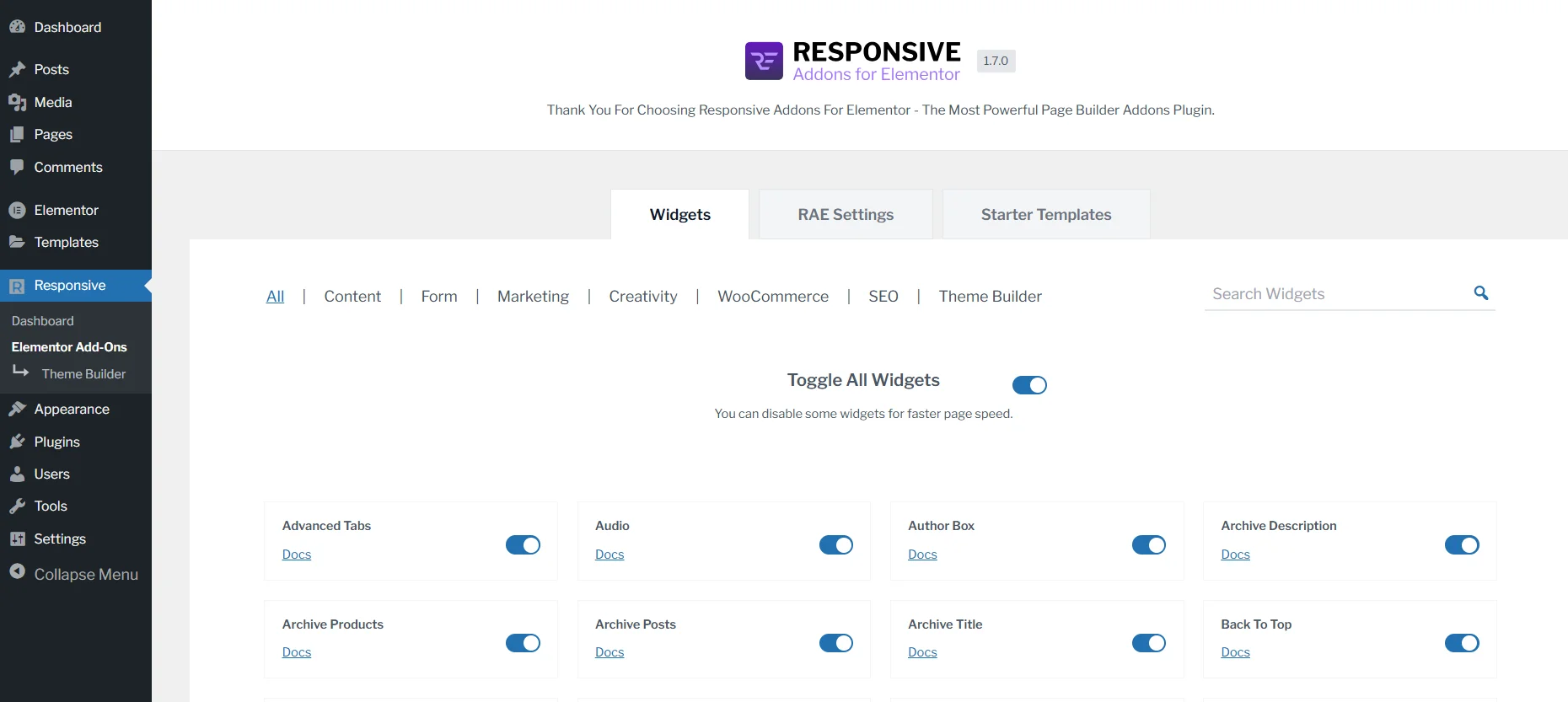The height and width of the screenshot is (702, 1568).
Task: Click the Pages icon in sidebar
Action: [x=17, y=134]
